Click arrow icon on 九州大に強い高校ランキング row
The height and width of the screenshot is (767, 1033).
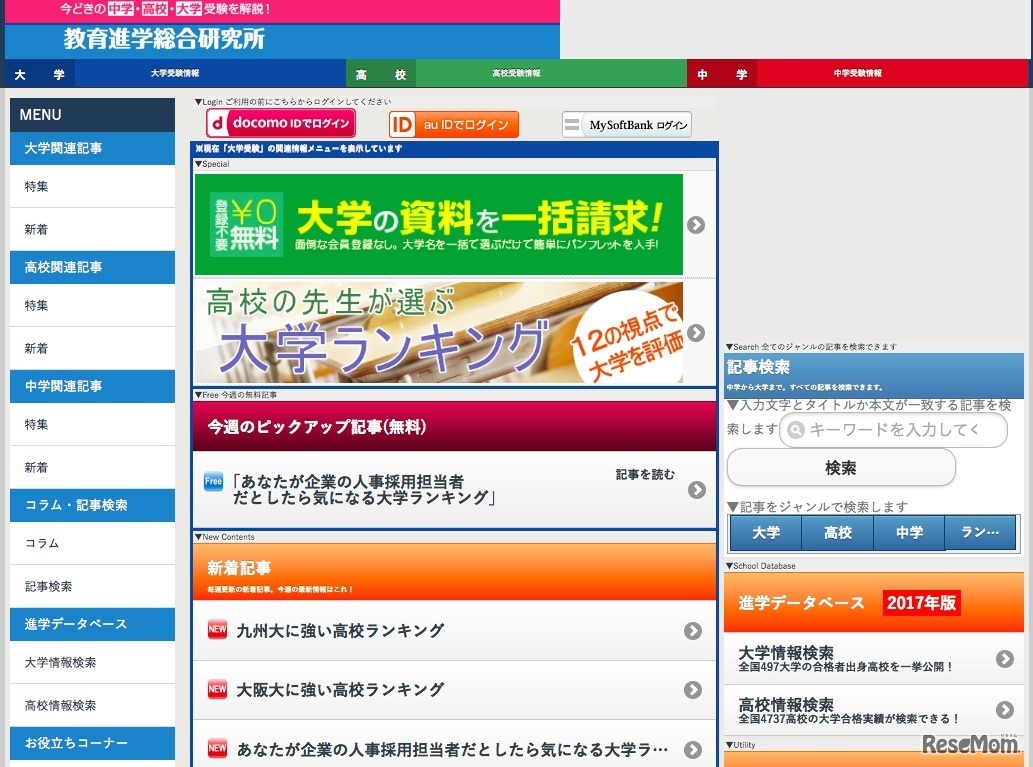point(692,631)
